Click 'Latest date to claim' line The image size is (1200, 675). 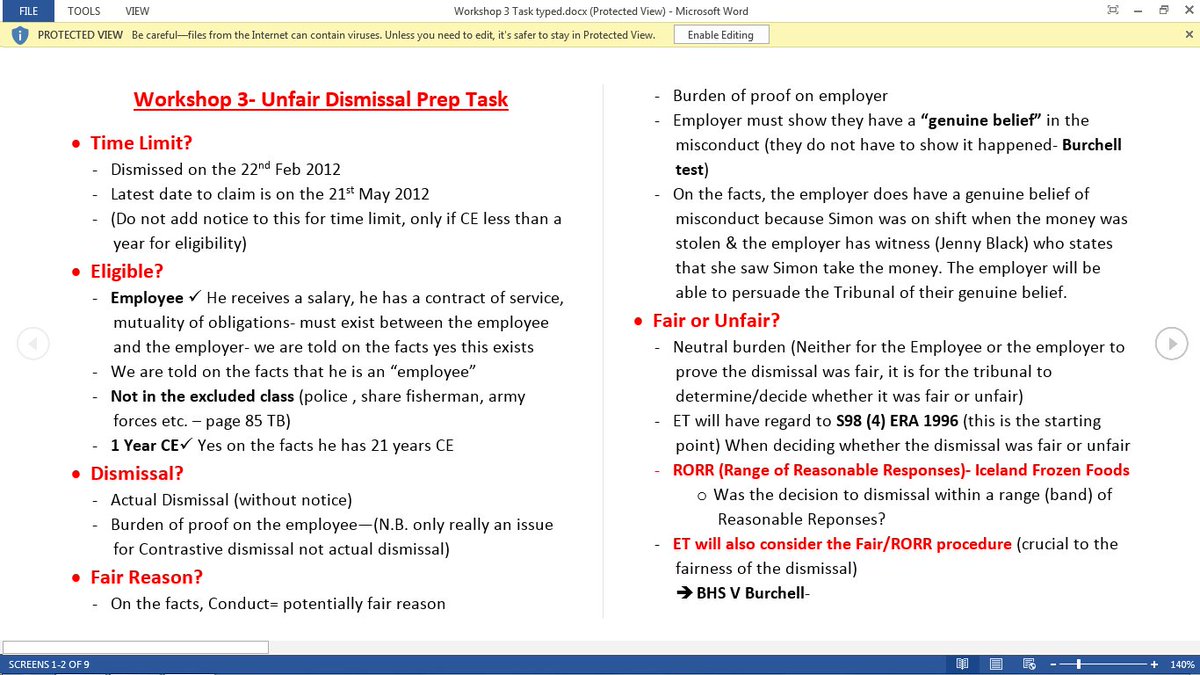click(270, 194)
